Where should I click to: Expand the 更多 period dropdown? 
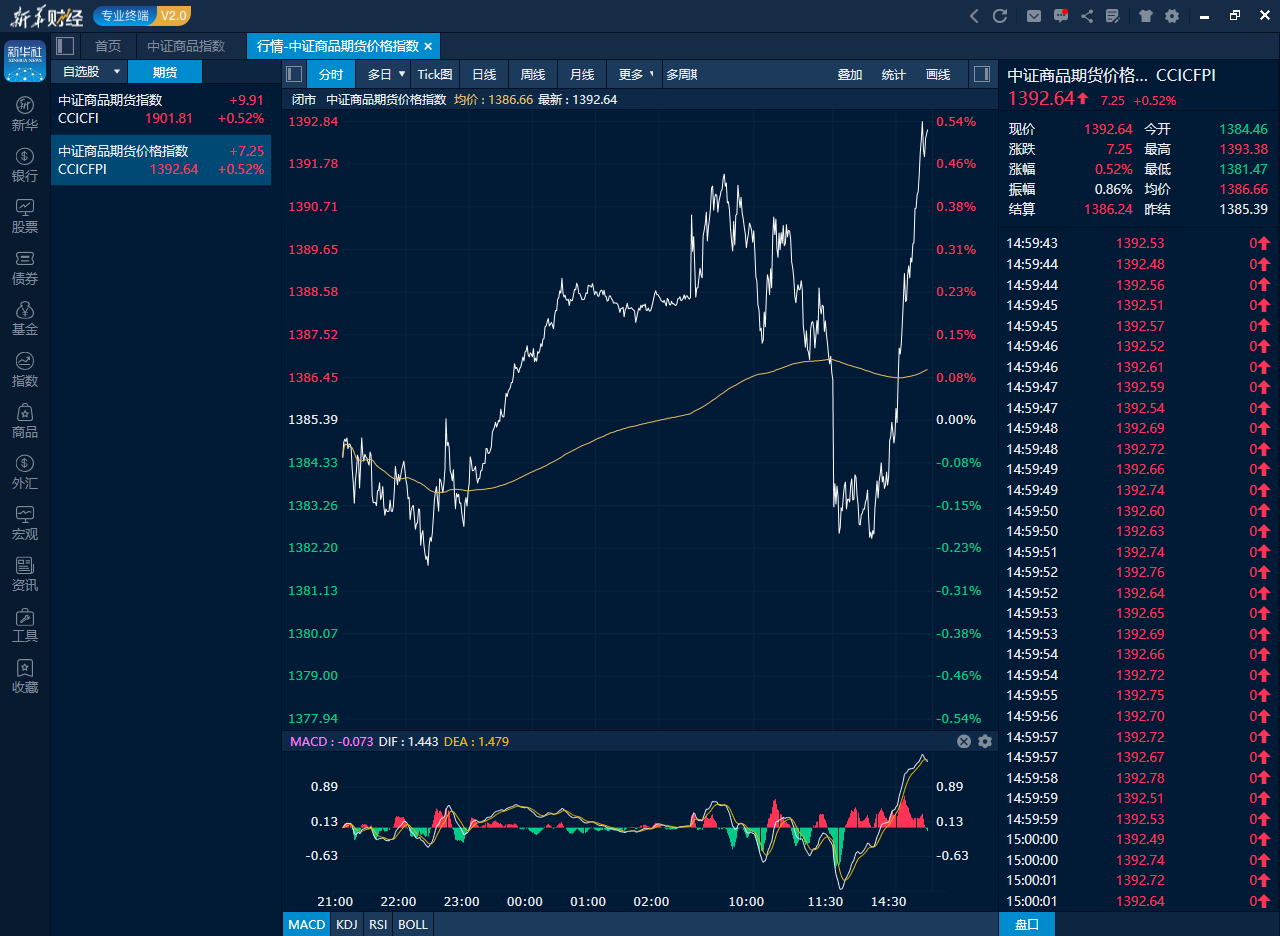[651, 74]
